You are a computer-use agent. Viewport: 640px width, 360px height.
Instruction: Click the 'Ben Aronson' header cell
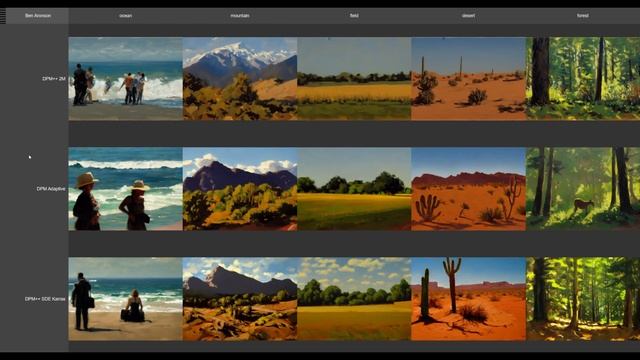(x=38, y=16)
